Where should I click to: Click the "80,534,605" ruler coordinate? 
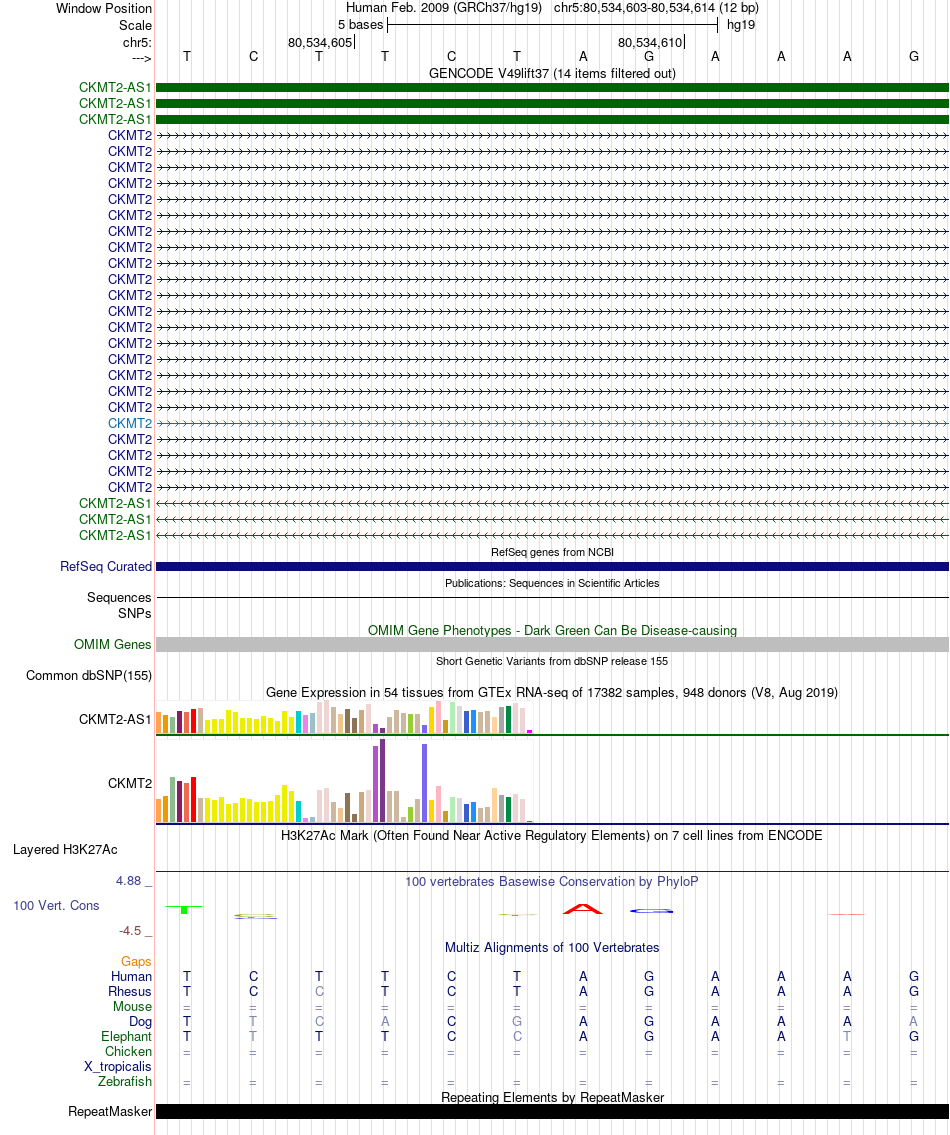click(x=319, y=43)
